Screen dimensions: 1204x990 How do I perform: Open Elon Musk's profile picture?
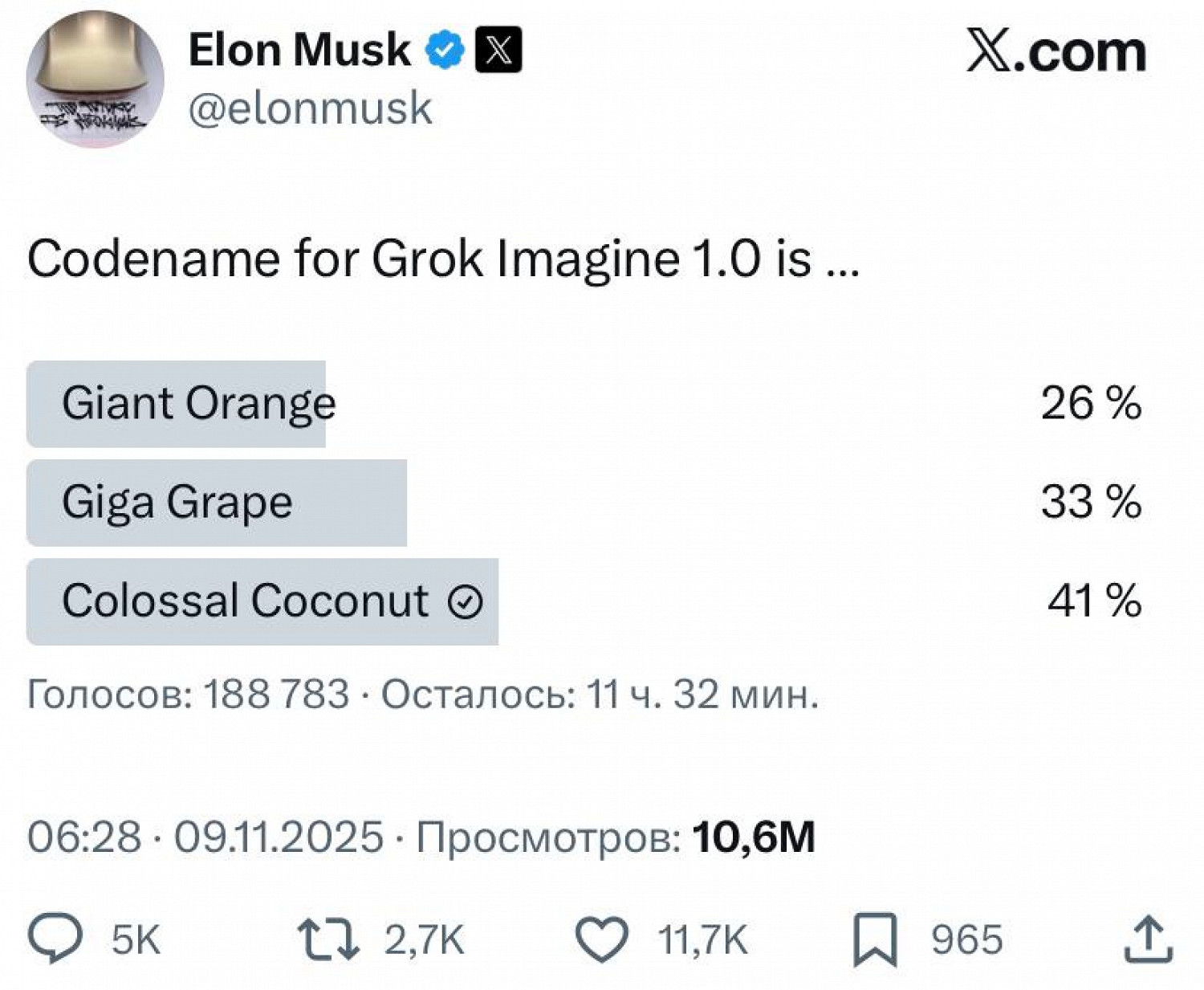[x=95, y=79]
